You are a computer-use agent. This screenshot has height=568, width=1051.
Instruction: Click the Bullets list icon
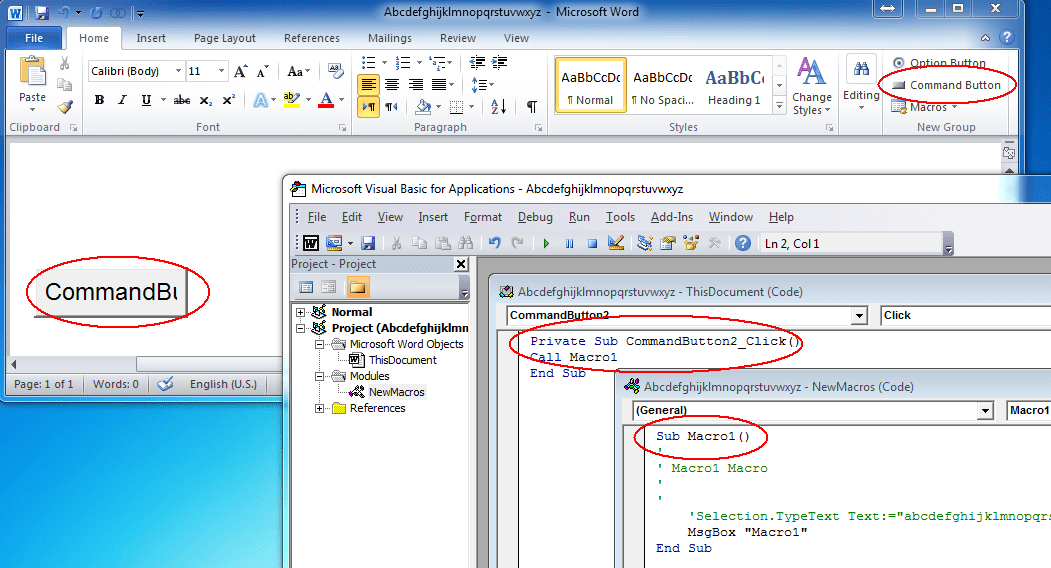click(x=369, y=62)
